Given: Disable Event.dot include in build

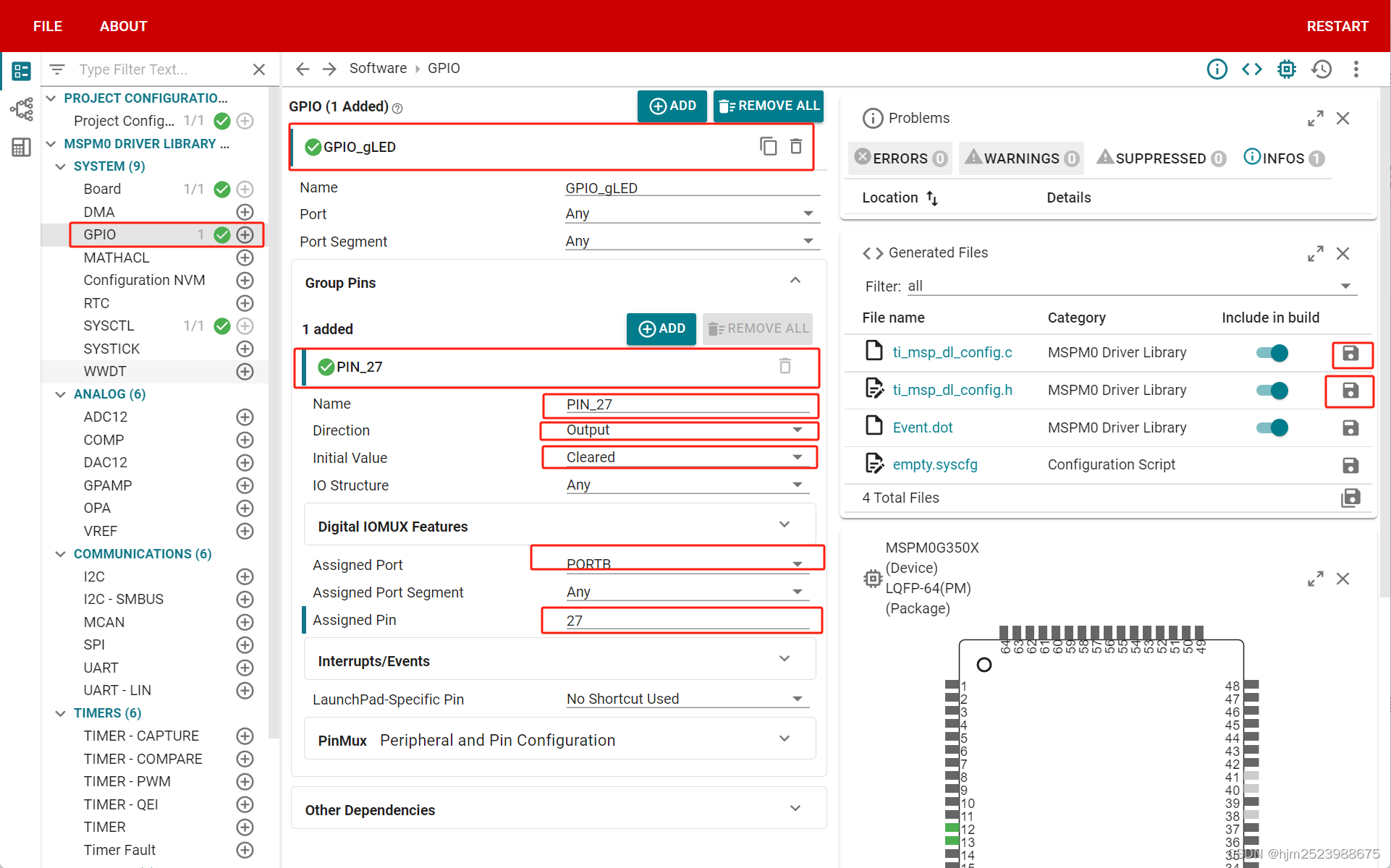Looking at the screenshot, I should [x=1272, y=427].
